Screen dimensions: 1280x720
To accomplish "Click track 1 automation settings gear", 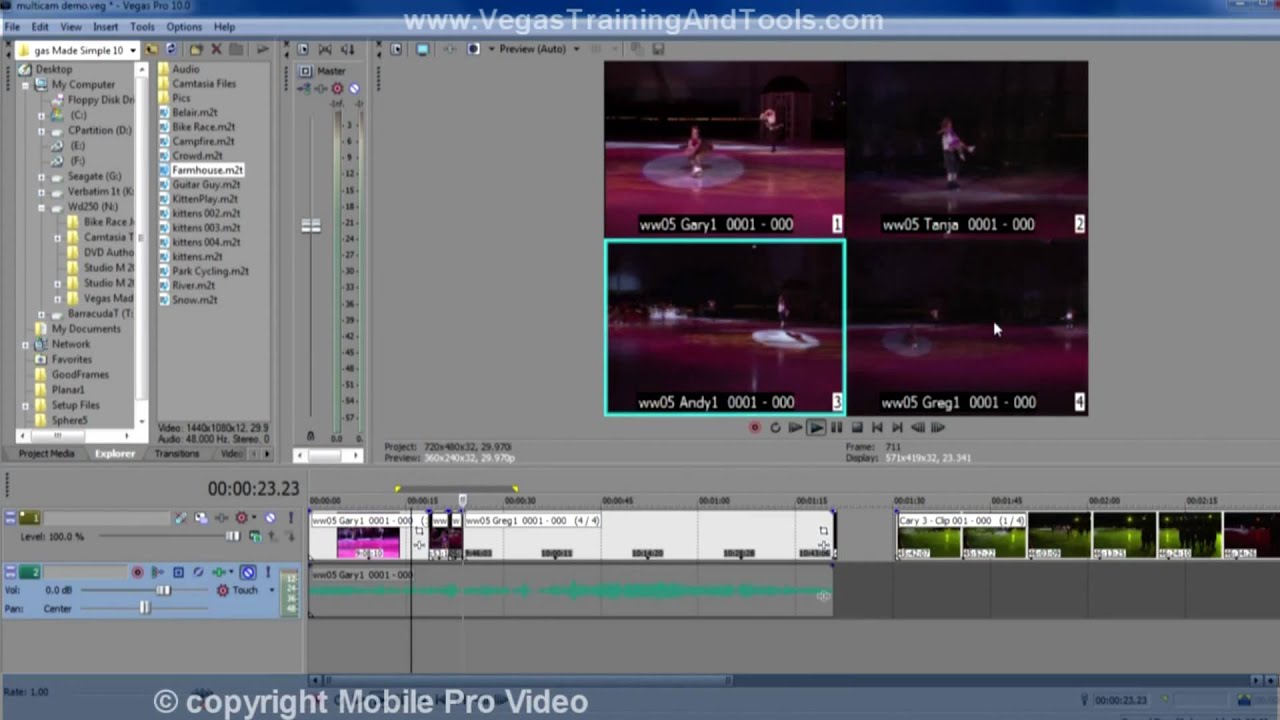I will point(241,517).
